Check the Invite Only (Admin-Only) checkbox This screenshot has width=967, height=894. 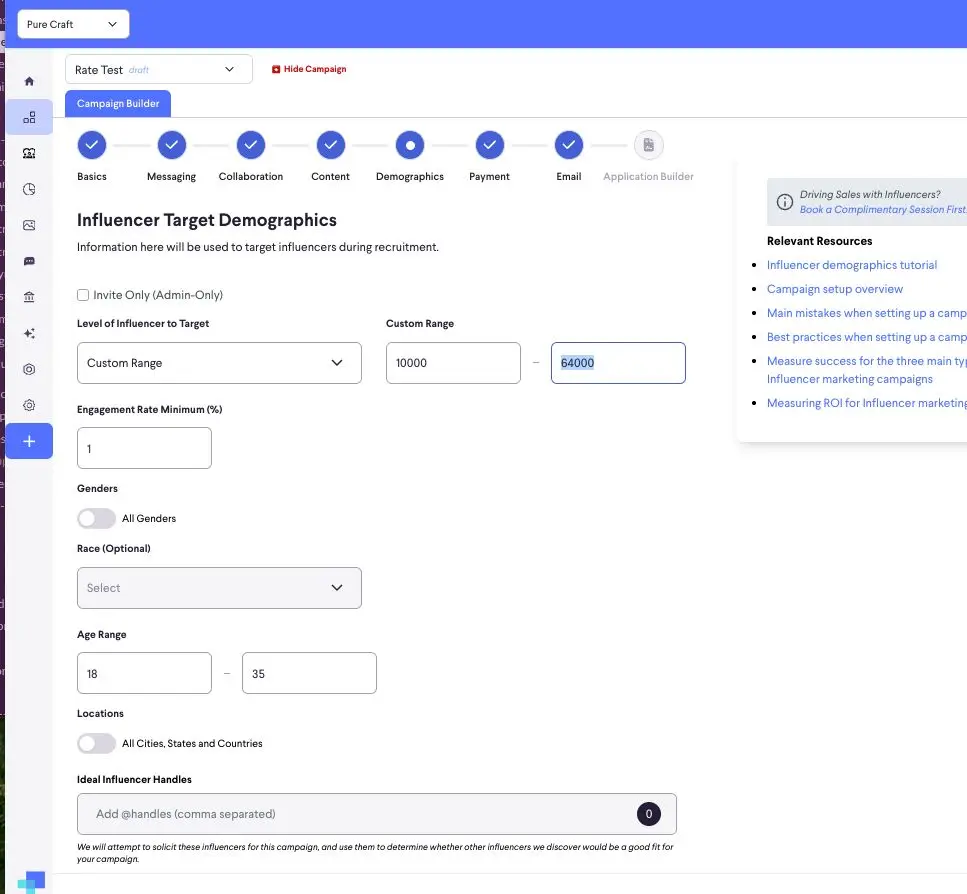83,295
